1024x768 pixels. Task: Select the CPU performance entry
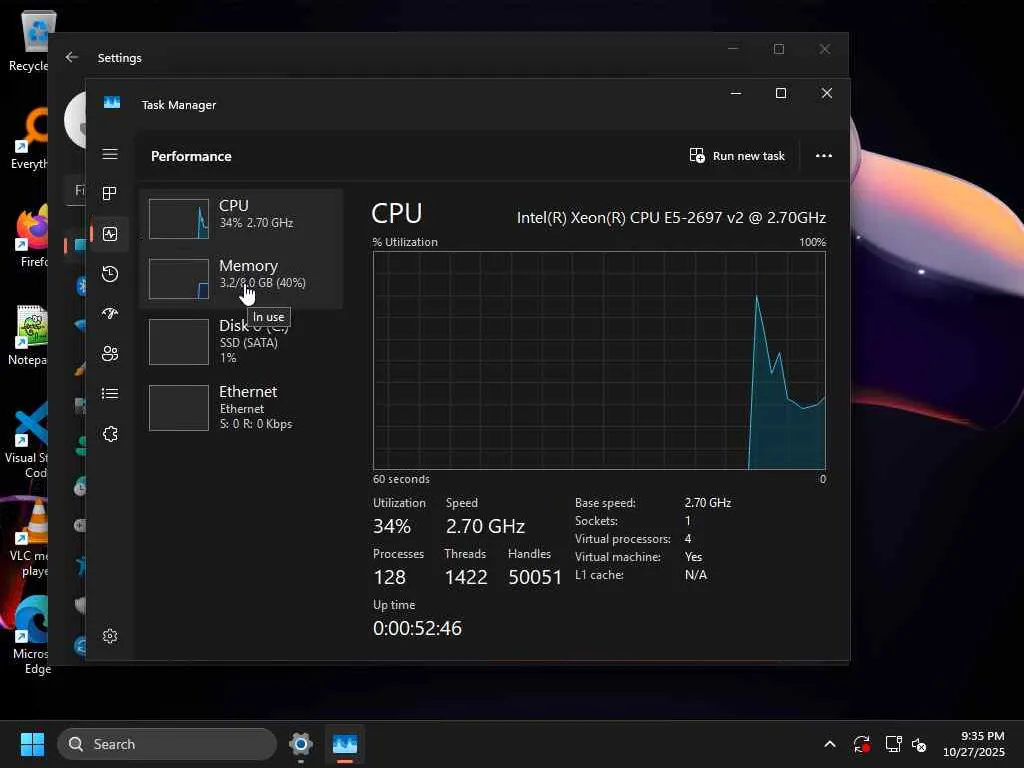pyautogui.click(x=241, y=219)
